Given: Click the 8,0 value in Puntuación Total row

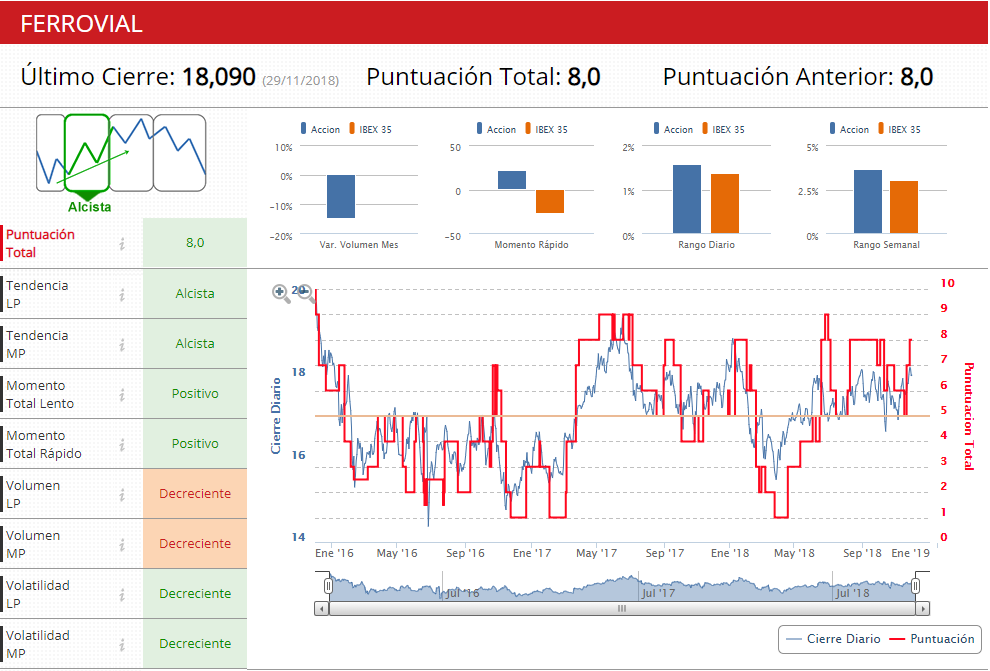Looking at the screenshot, I should pos(195,243).
